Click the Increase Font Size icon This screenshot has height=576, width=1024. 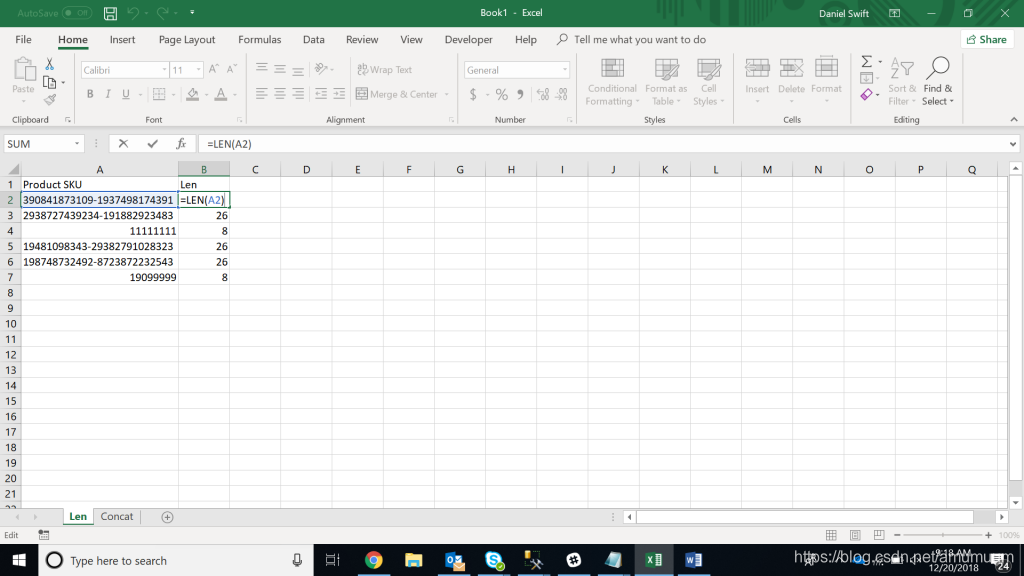(214, 70)
